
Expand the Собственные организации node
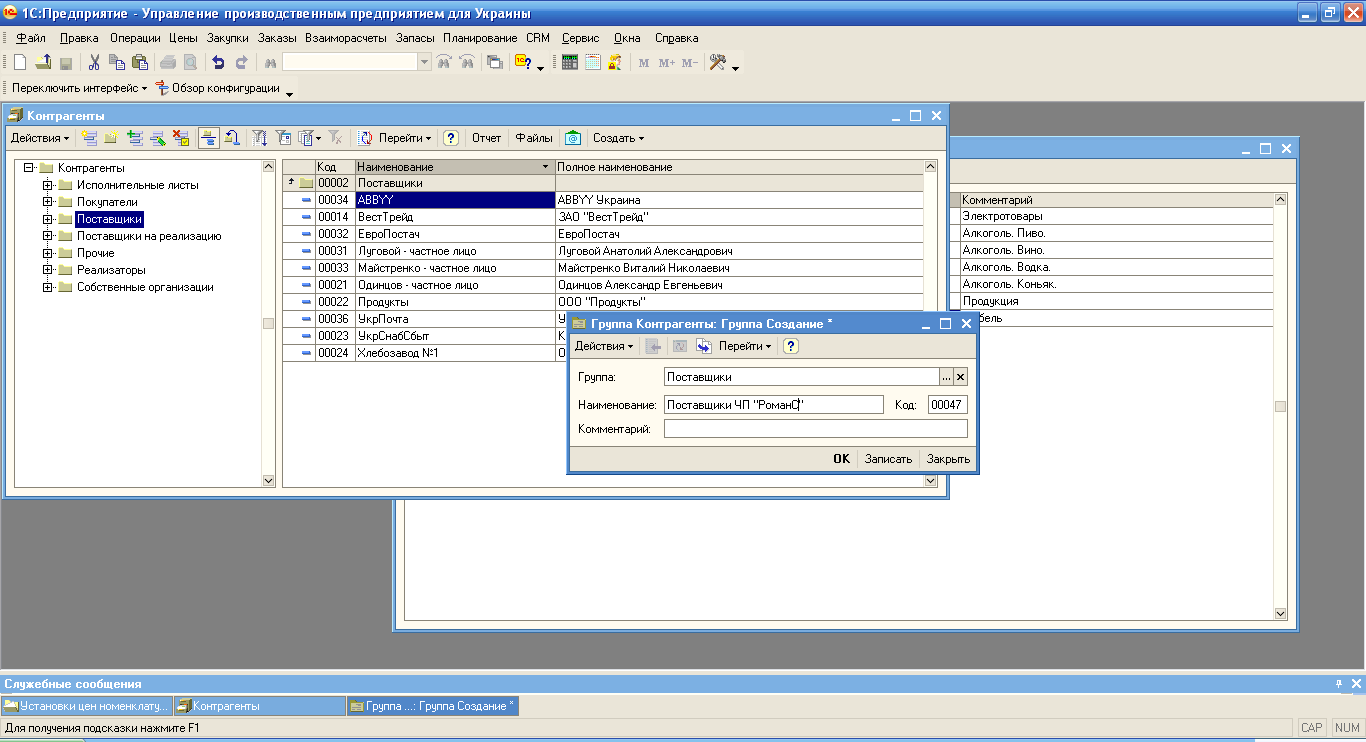click(47, 287)
